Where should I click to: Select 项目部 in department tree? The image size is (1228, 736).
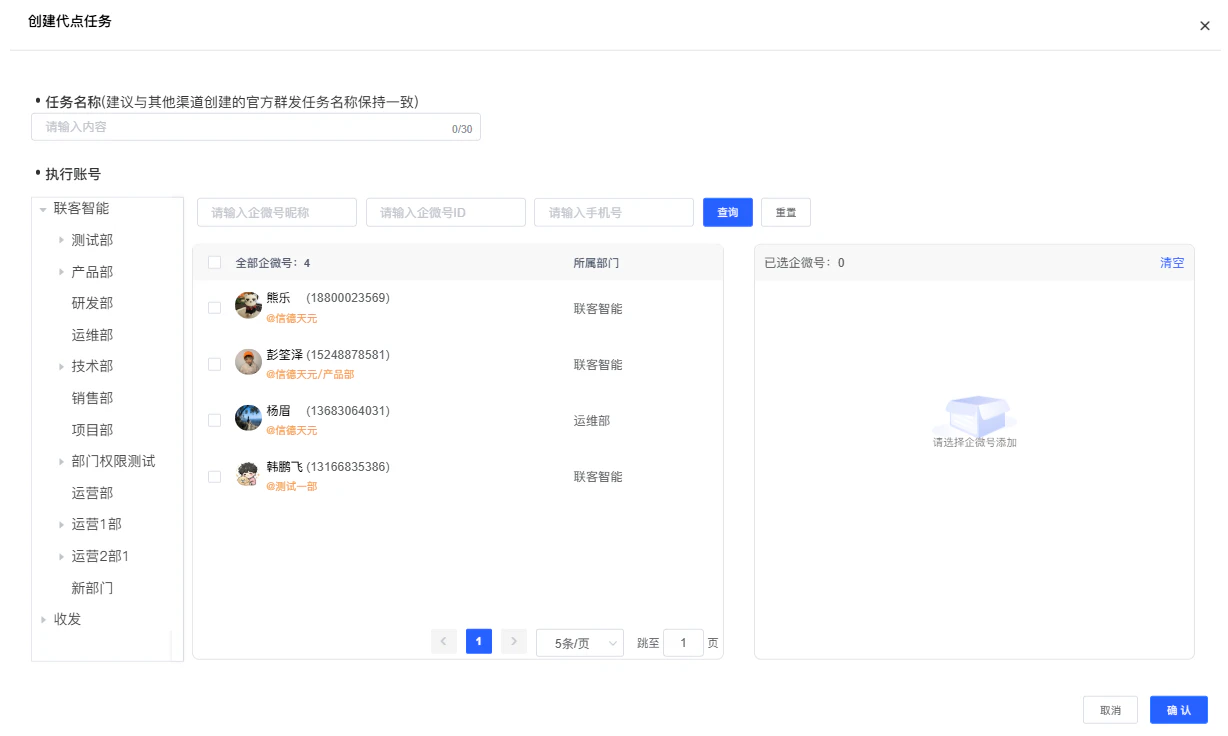point(92,430)
